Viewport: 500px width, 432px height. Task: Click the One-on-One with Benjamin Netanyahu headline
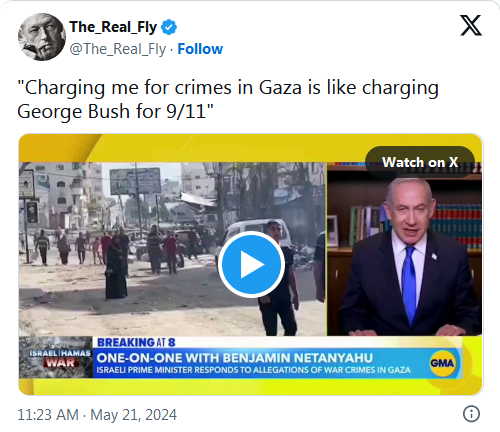click(x=234, y=358)
